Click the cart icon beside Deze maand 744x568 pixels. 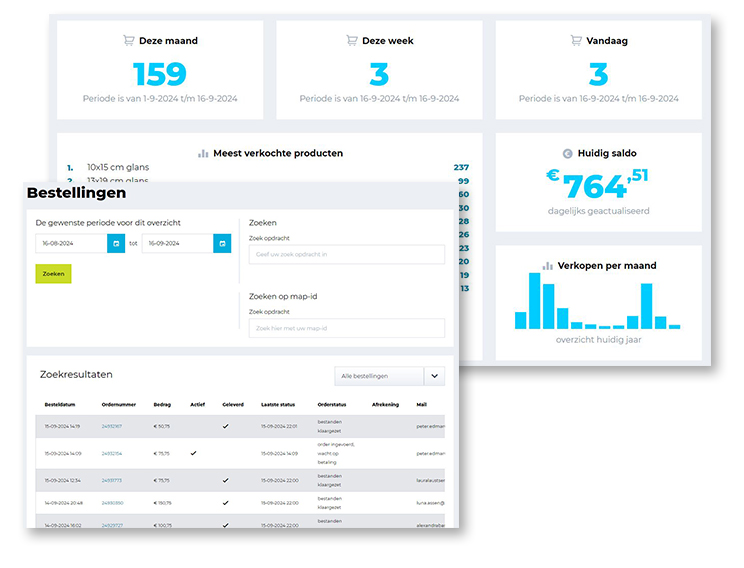pyautogui.click(x=128, y=41)
